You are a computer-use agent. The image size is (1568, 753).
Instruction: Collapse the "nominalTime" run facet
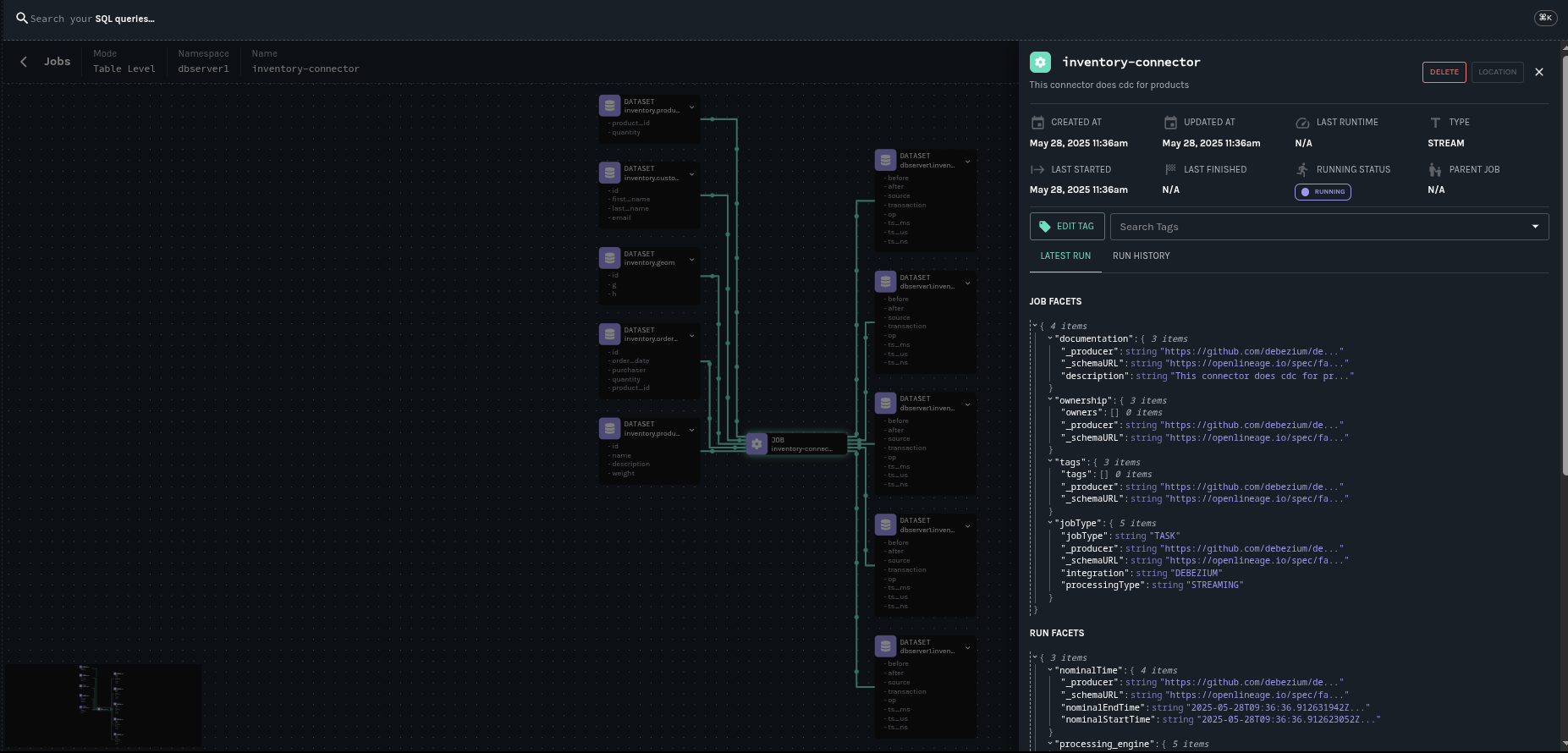click(1050, 670)
